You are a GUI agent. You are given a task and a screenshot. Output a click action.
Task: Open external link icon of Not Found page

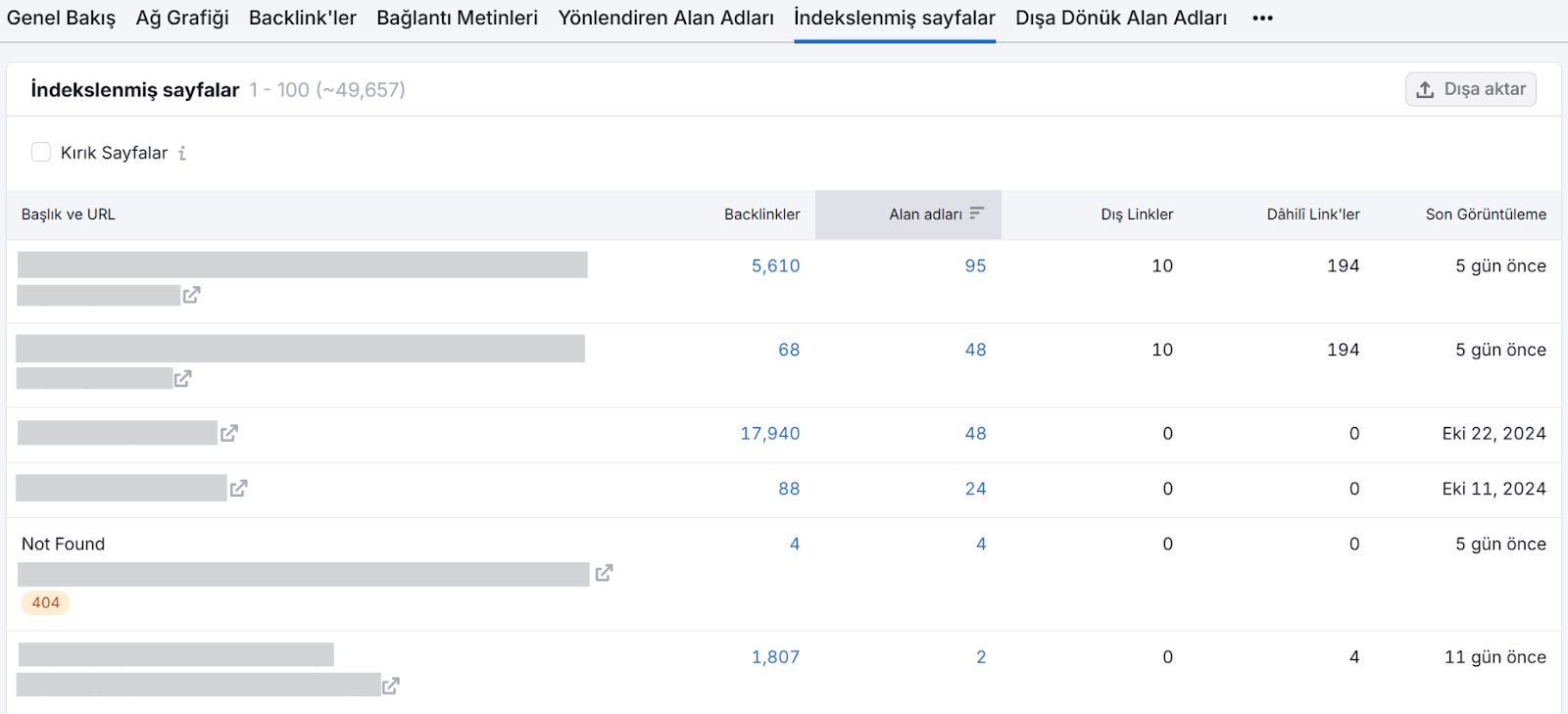(x=604, y=573)
